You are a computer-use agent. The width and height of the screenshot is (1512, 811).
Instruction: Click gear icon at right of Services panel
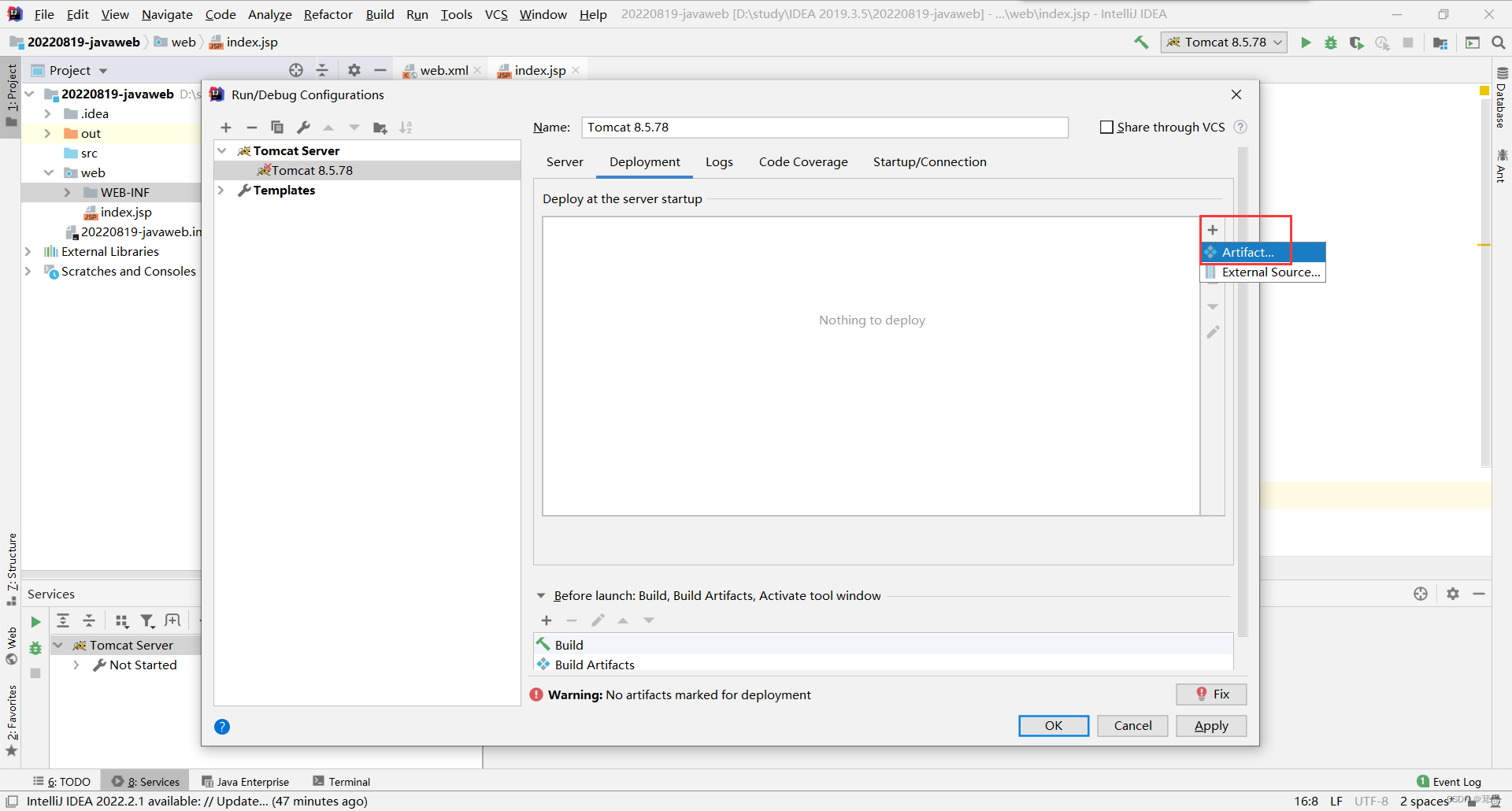[1453, 594]
